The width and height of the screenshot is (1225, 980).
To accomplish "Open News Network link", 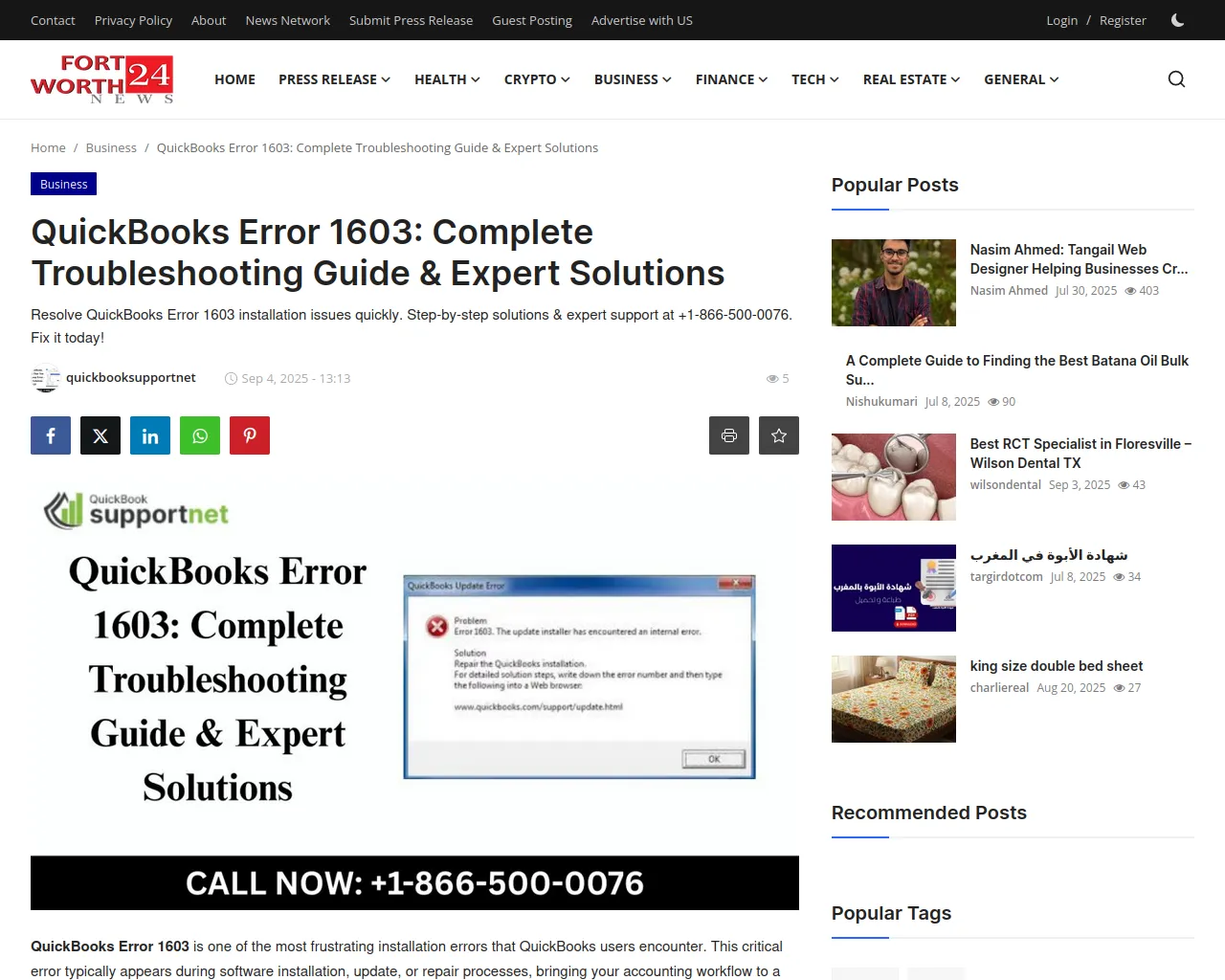I will 287,20.
